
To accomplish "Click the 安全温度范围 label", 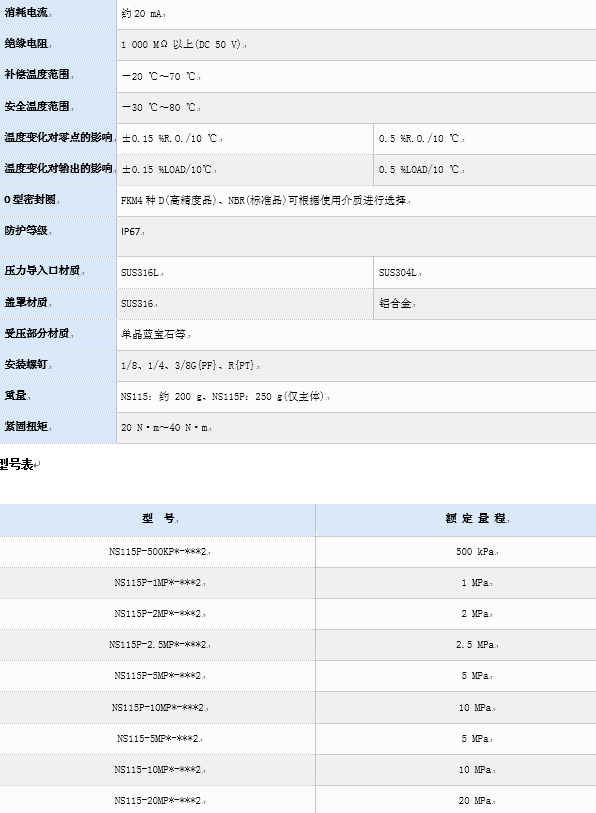I will pos(39,106).
